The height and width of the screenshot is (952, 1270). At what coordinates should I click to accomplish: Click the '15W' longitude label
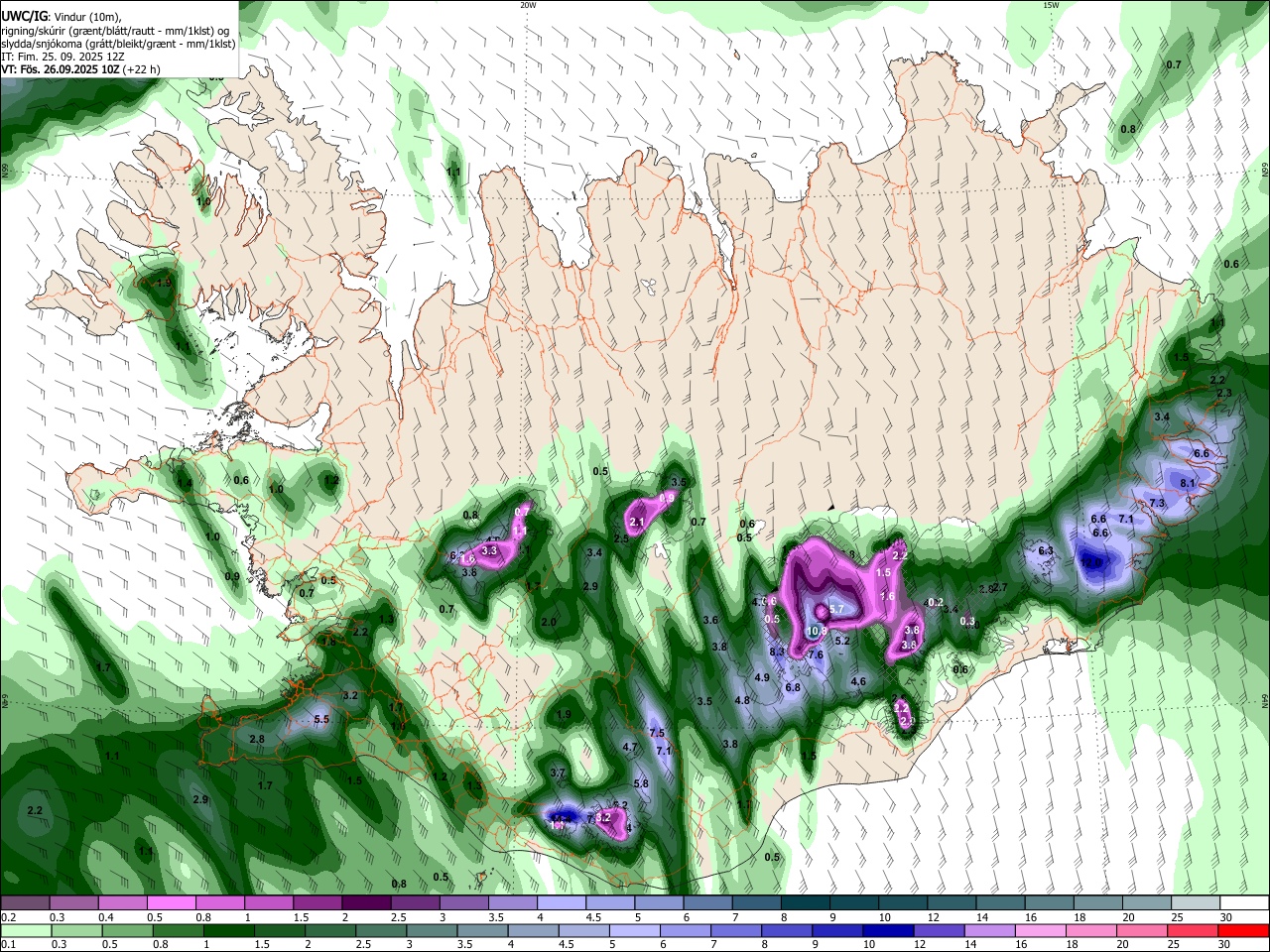[1051, 5]
